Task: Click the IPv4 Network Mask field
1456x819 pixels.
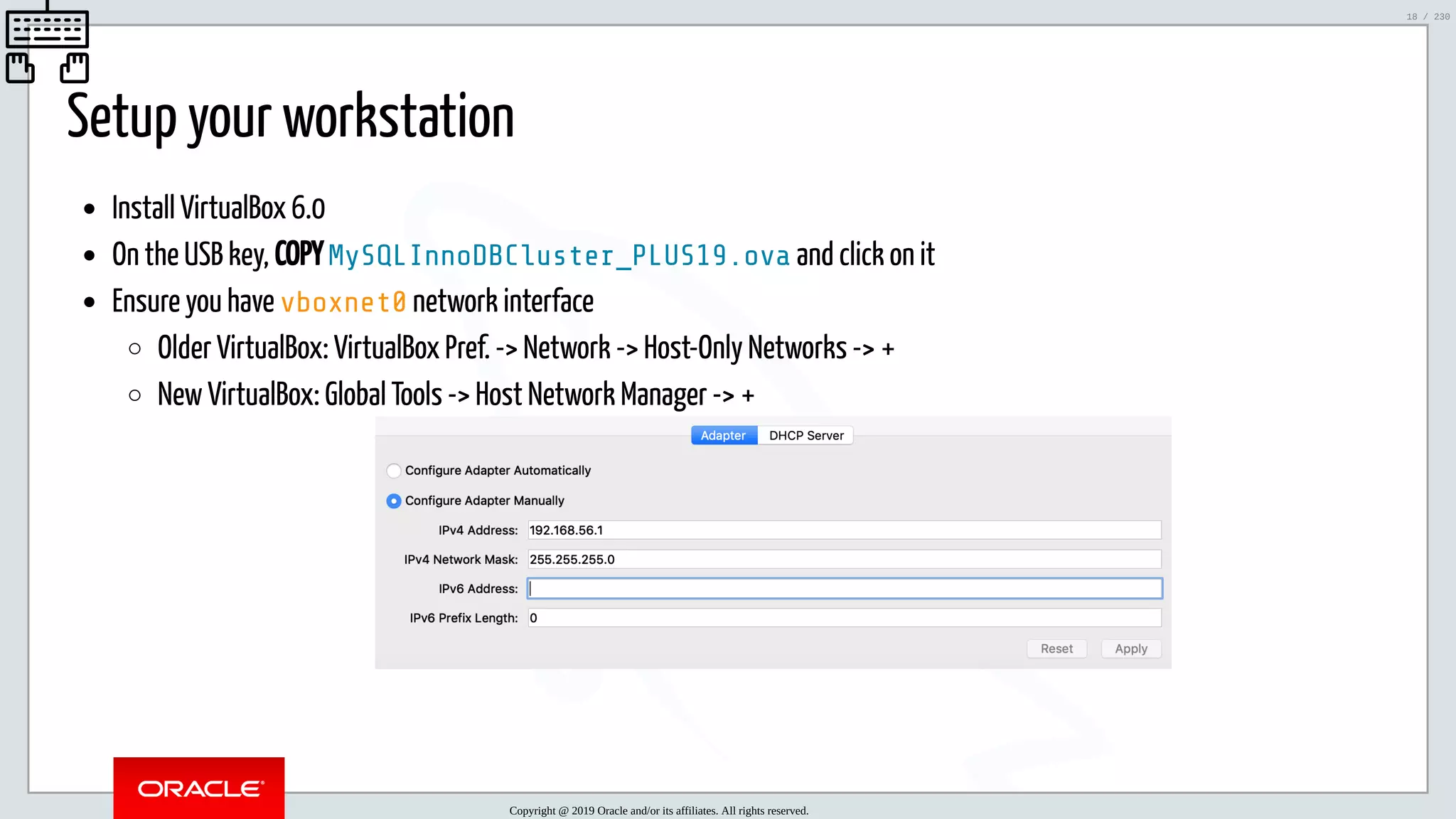Action: point(845,560)
